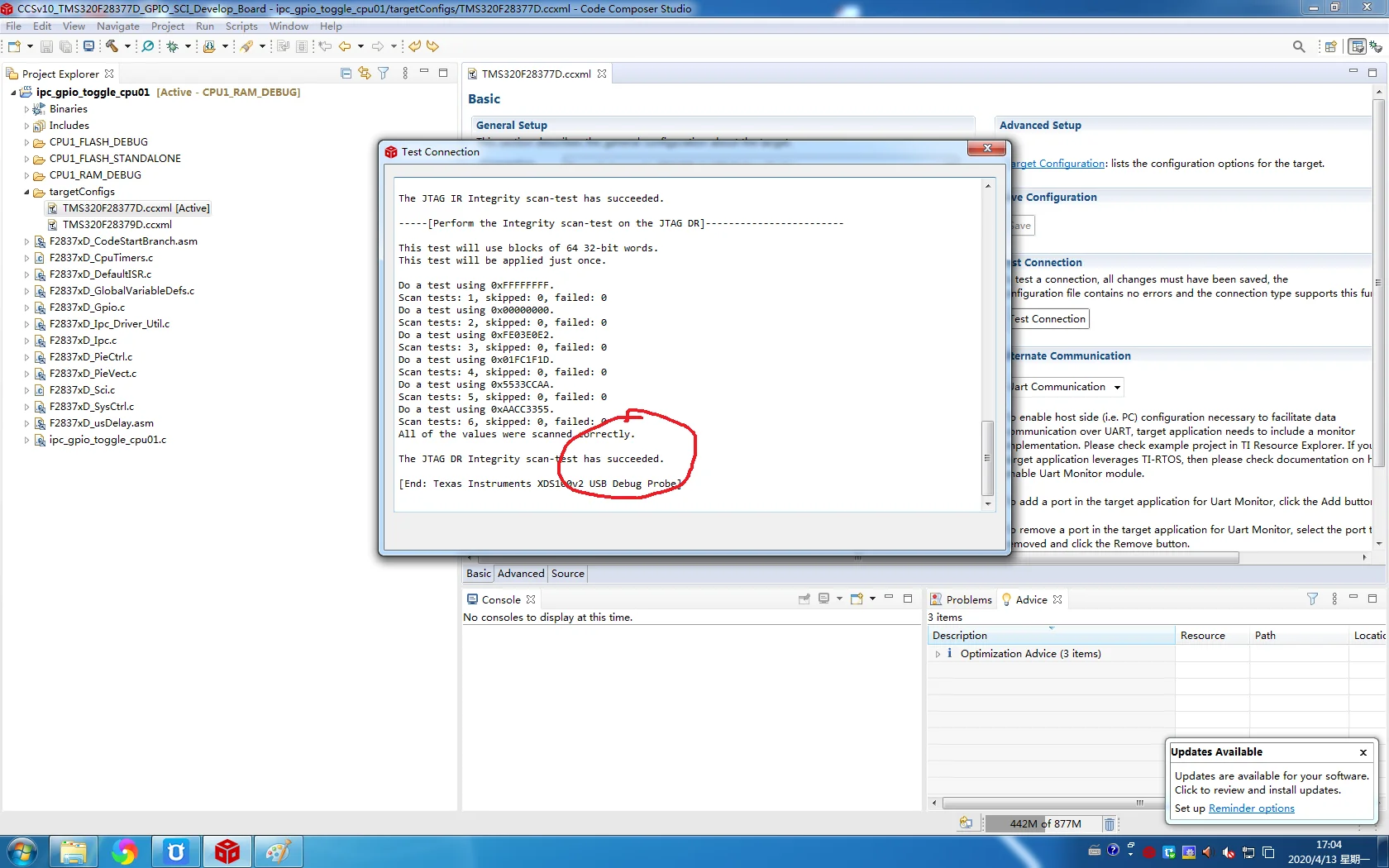Screen dimensions: 1389x868
Task: Click the volume speaker tray icon
Action: tap(1206, 852)
